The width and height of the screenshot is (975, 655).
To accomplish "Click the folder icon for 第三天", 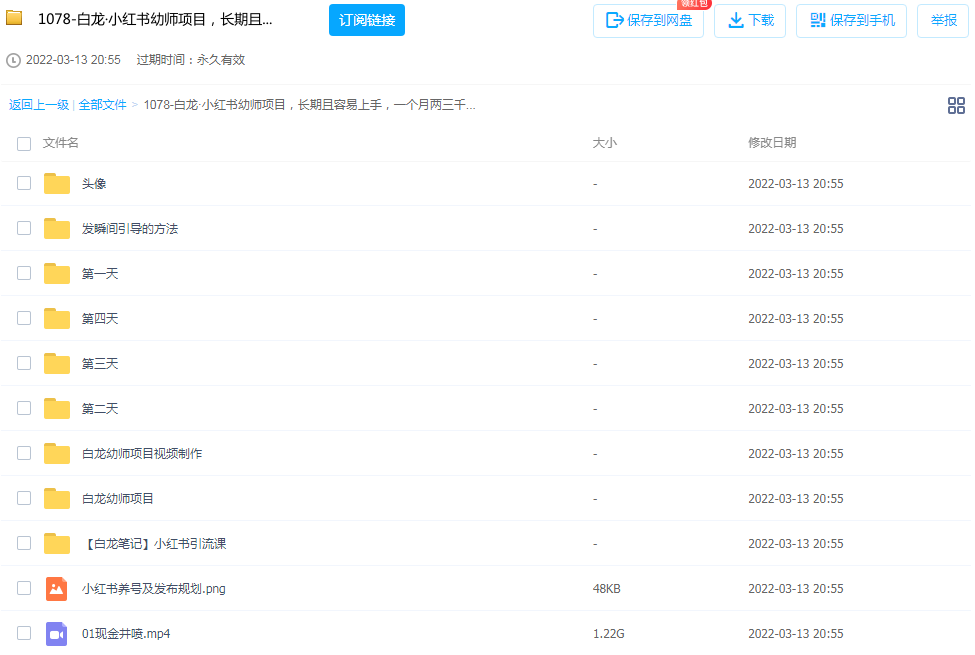I will 57,363.
